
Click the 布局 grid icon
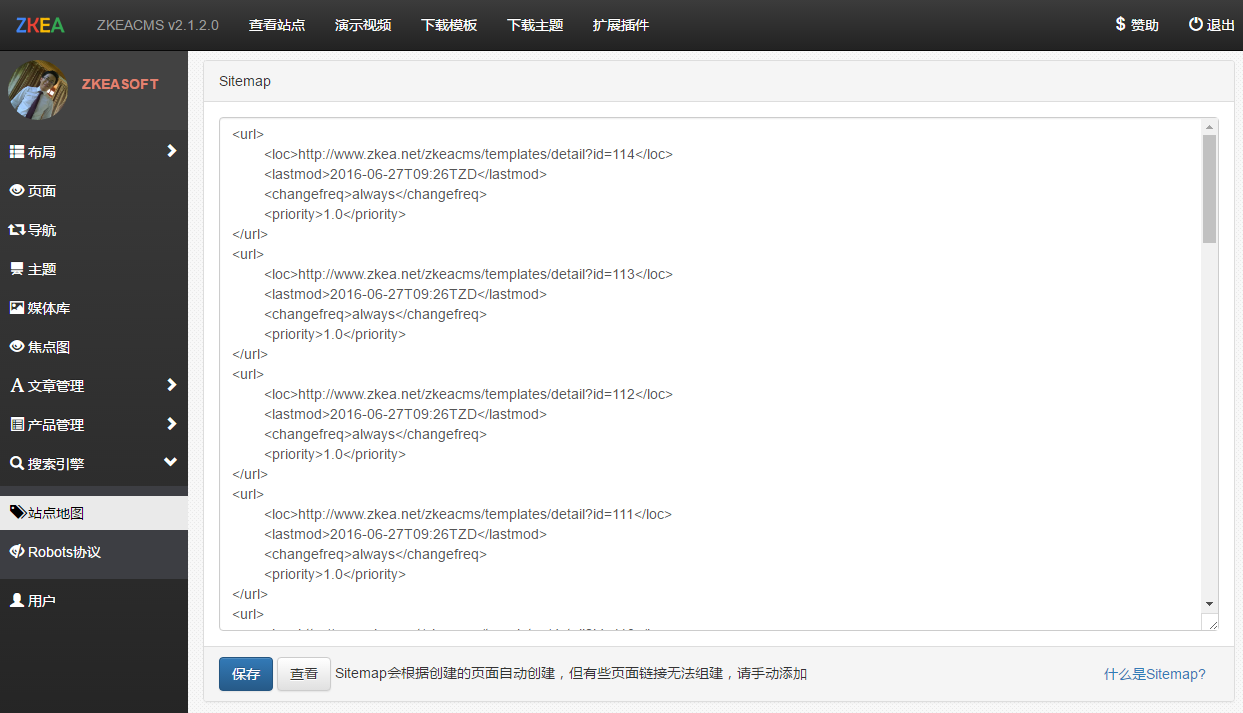click(17, 151)
